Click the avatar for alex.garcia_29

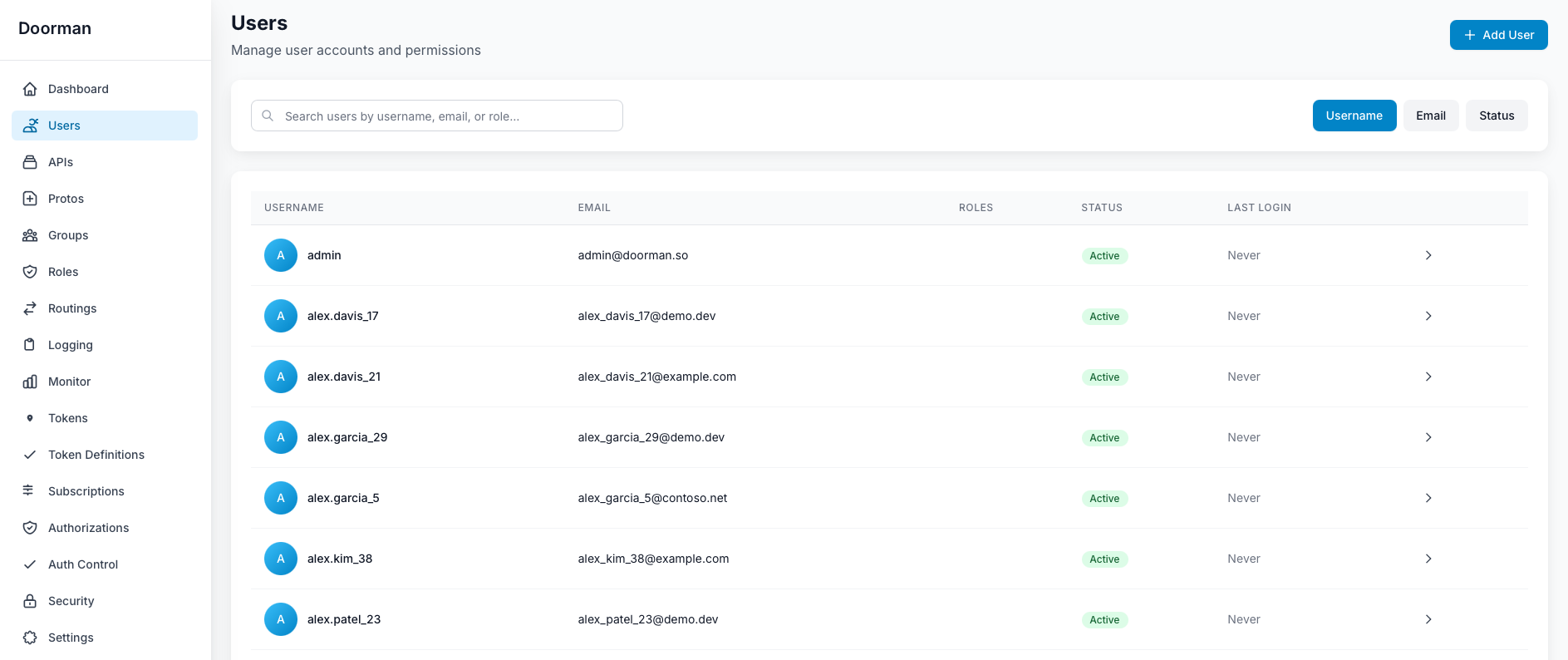pyautogui.click(x=281, y=437)
